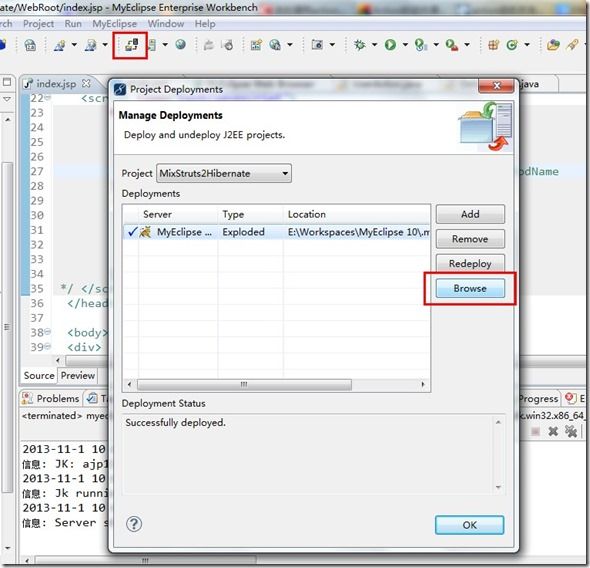Open the New Java Class dropdown arrow
Image resolution: width=590 pixels, height=568 pixels.
[527, 44]
